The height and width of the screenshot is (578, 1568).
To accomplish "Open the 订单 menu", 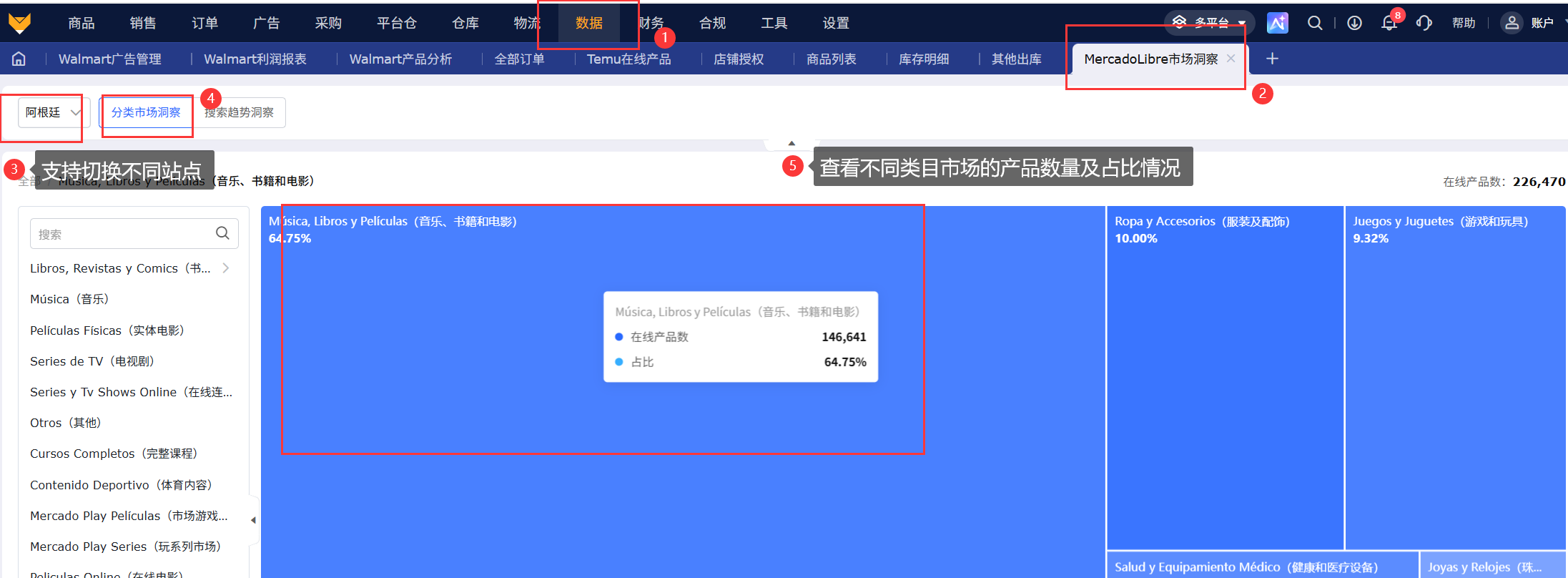I will click(204, 23).
